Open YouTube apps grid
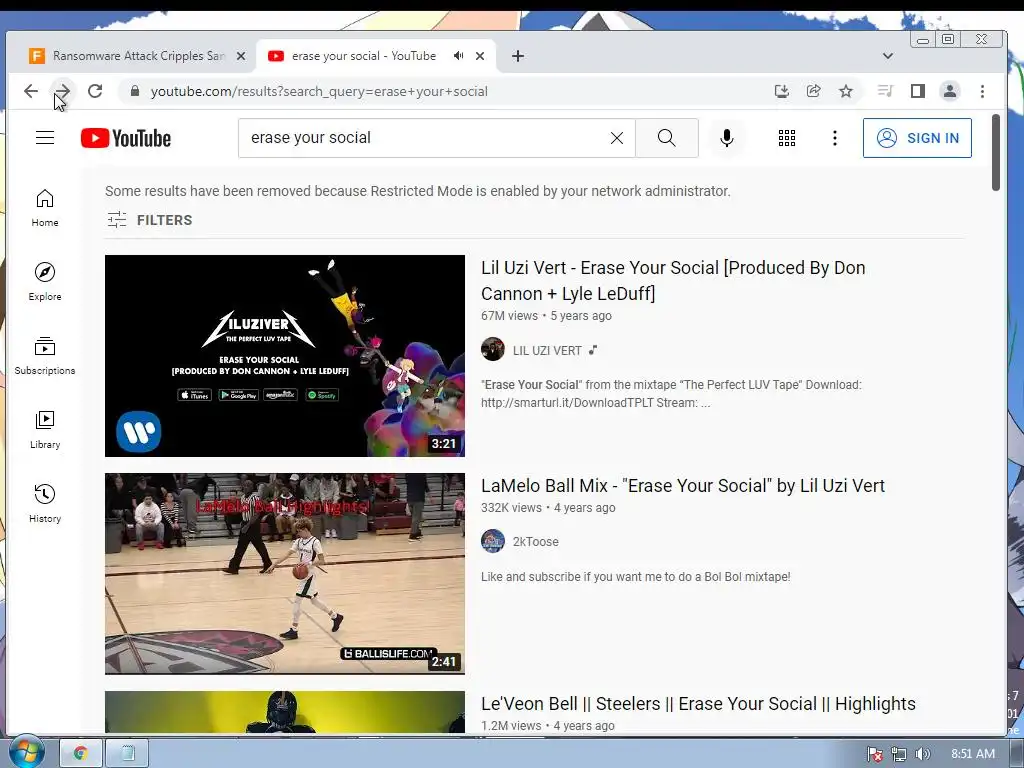 pos(787,138)
